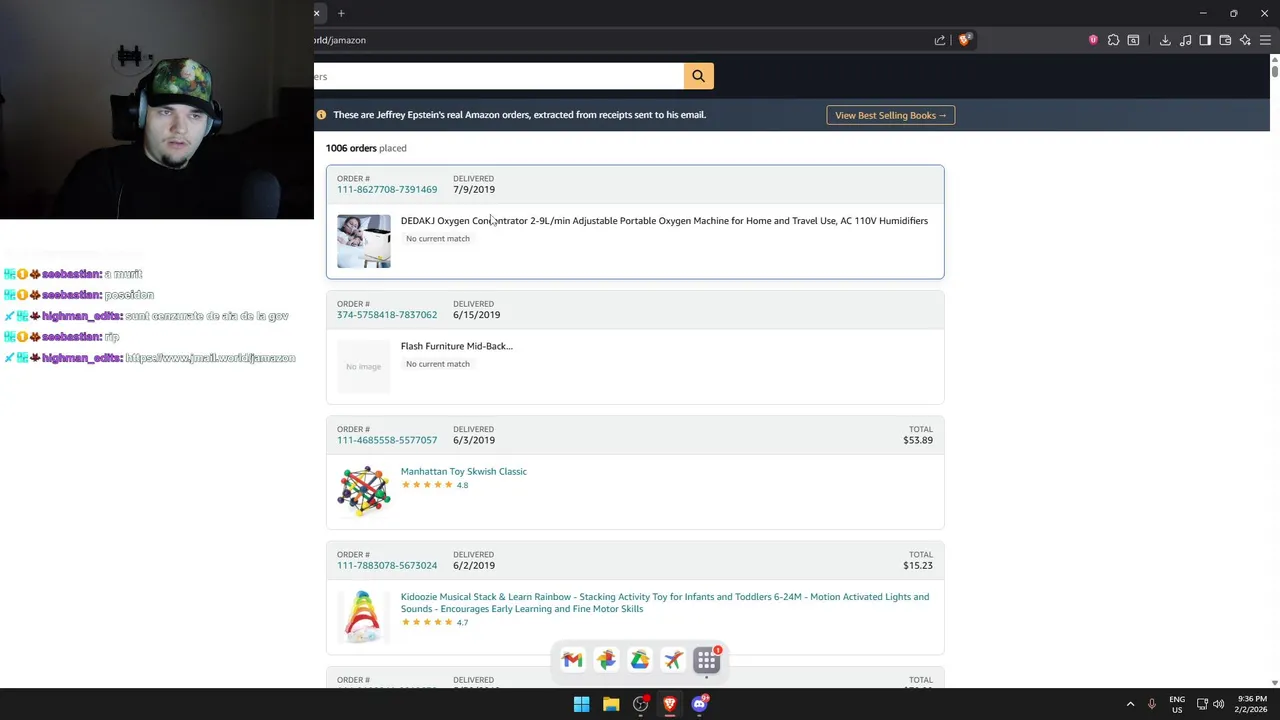Image resolution: width=1280 pixels, height=720 pixels.
Task: Open the airplane Flights icon in floating dock
Action: (x=673, y=660)
